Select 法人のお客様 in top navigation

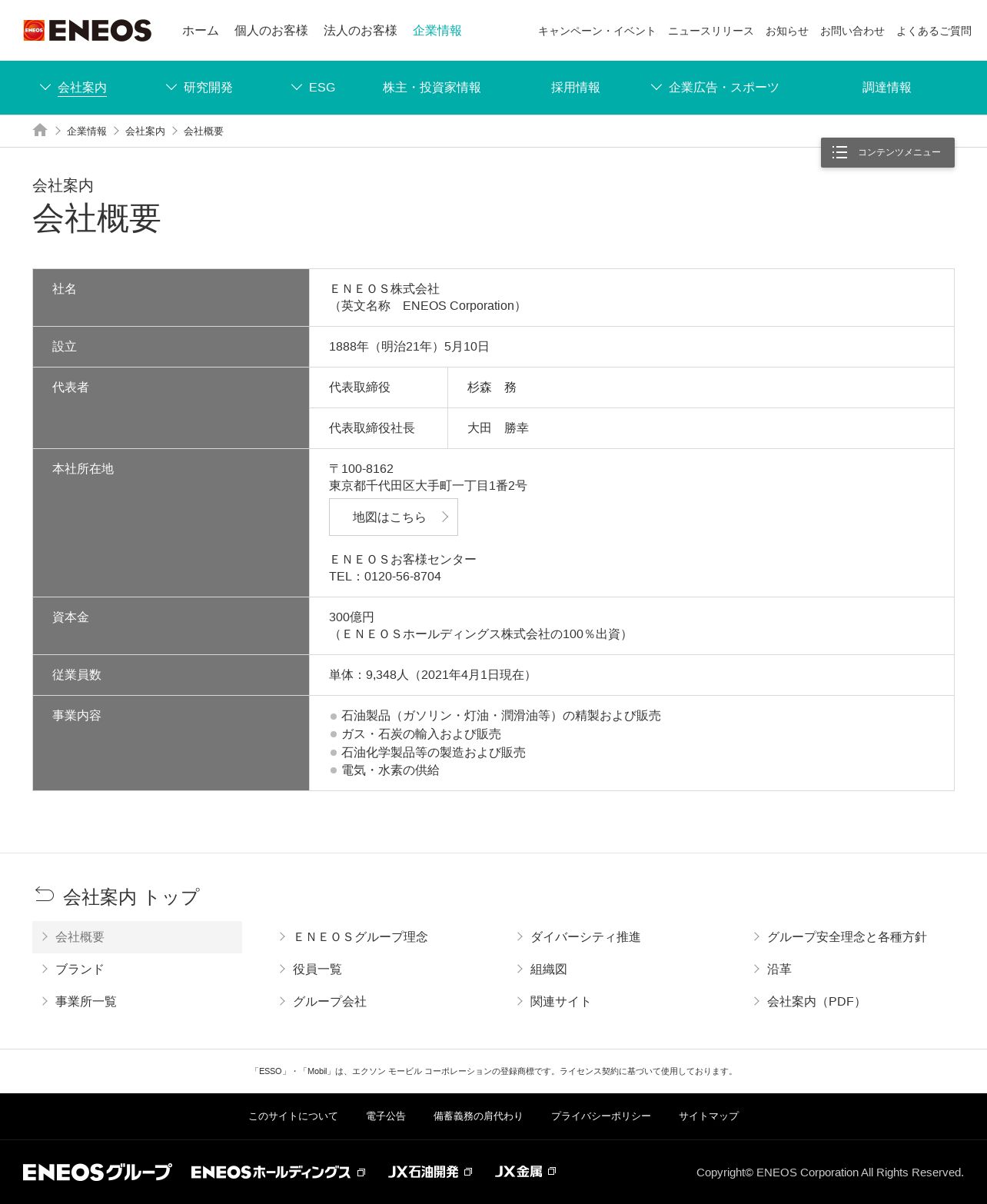361,31
